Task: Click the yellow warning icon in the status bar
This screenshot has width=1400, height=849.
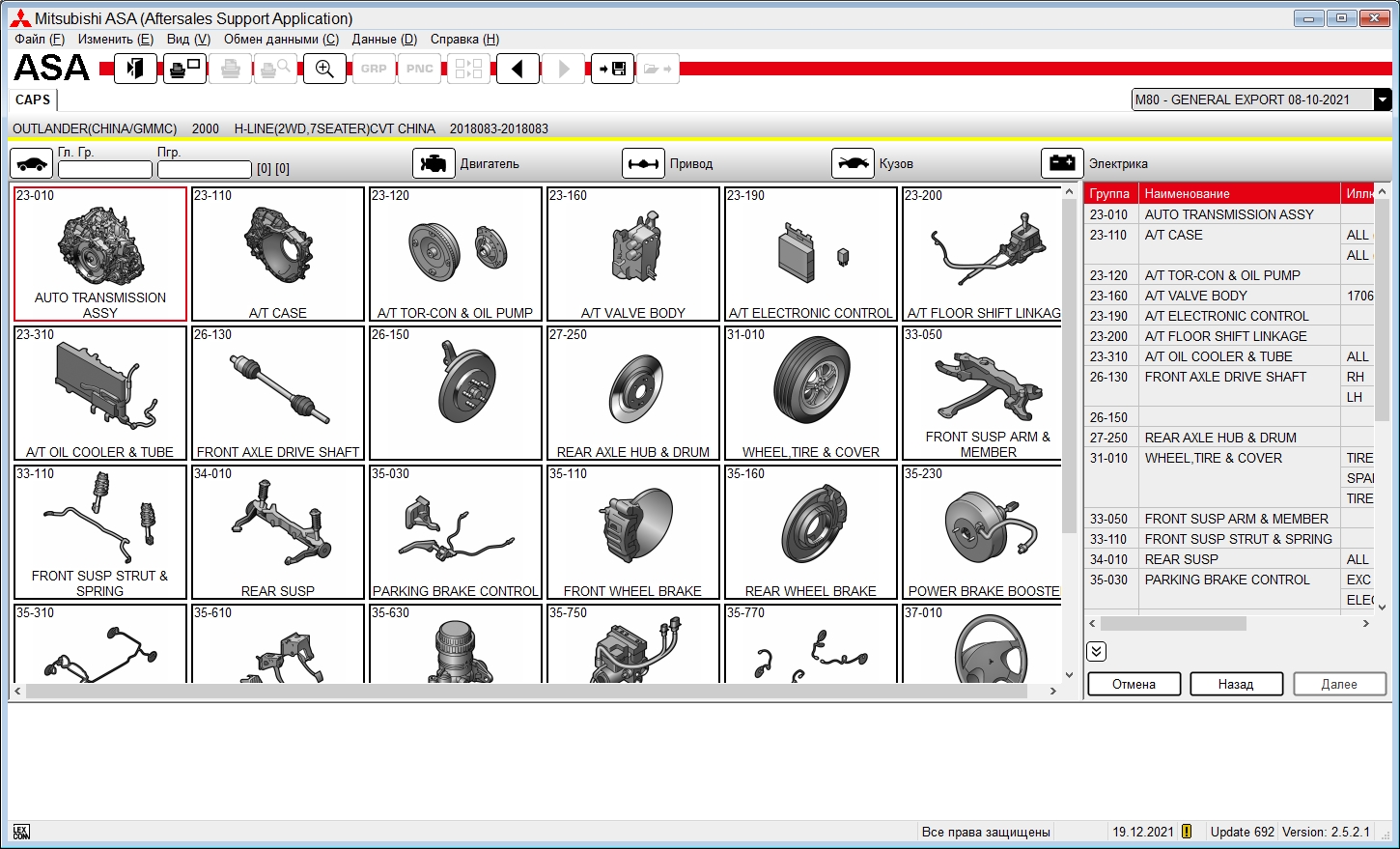Action: [1187, 831]
